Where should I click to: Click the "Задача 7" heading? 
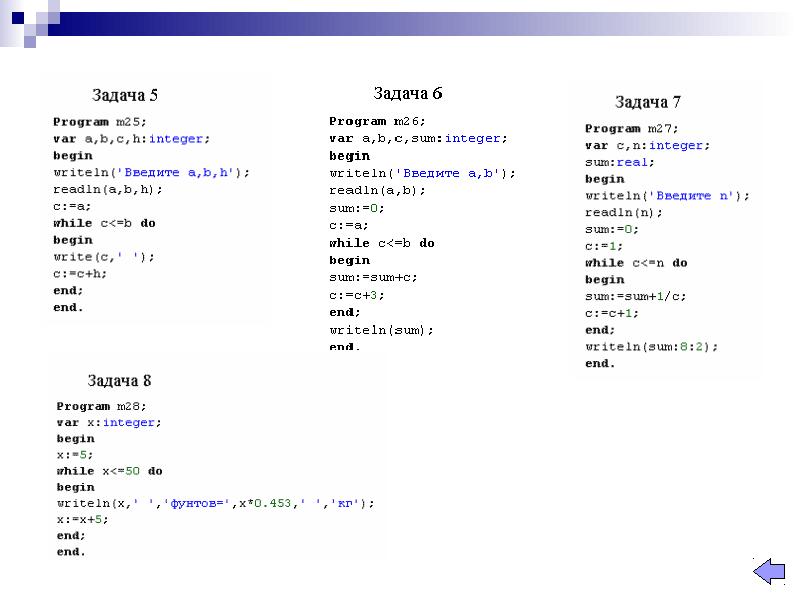click(x=647, y=102)
